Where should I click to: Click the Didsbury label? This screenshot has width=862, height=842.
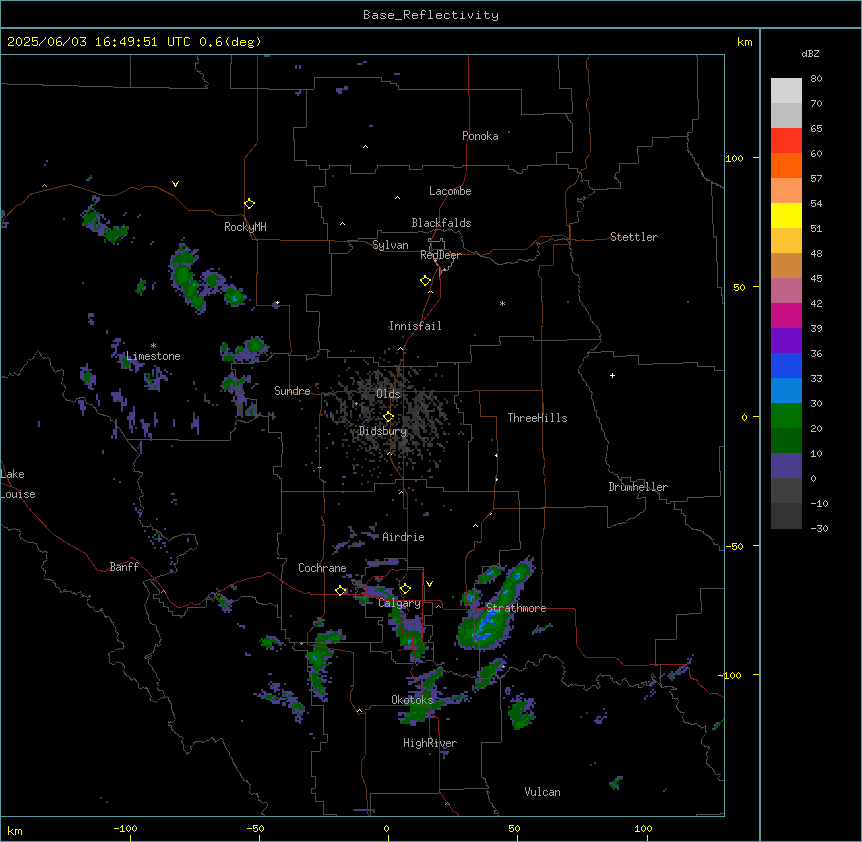click(383, 431)
